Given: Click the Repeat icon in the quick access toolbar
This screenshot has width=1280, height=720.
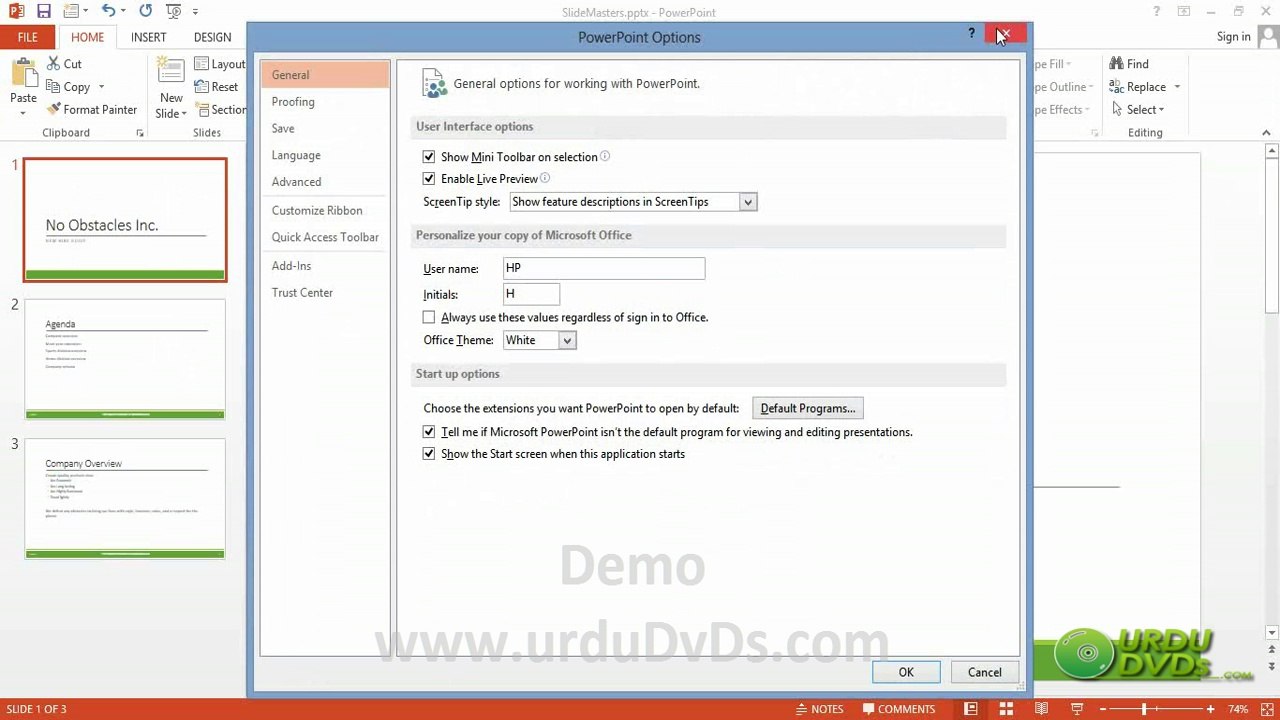Looking at the screenshot, I should [x=146, y=11].
